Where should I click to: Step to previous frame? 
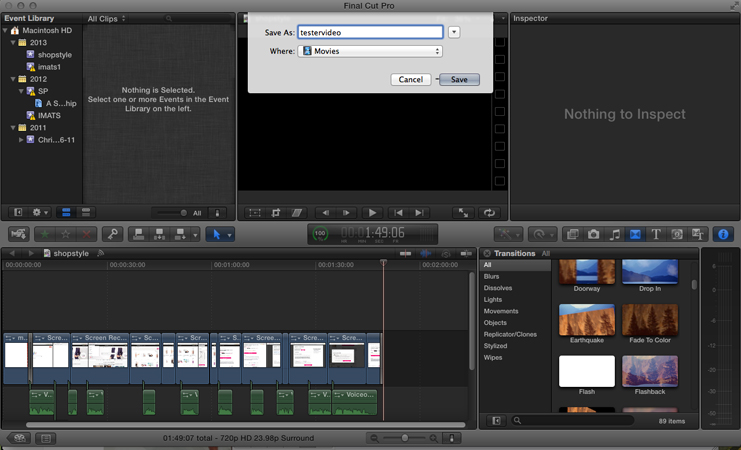[325, 213]
